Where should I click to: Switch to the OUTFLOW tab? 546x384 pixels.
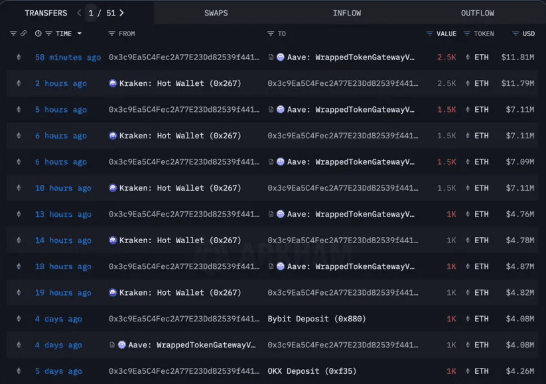click(477, 13)
